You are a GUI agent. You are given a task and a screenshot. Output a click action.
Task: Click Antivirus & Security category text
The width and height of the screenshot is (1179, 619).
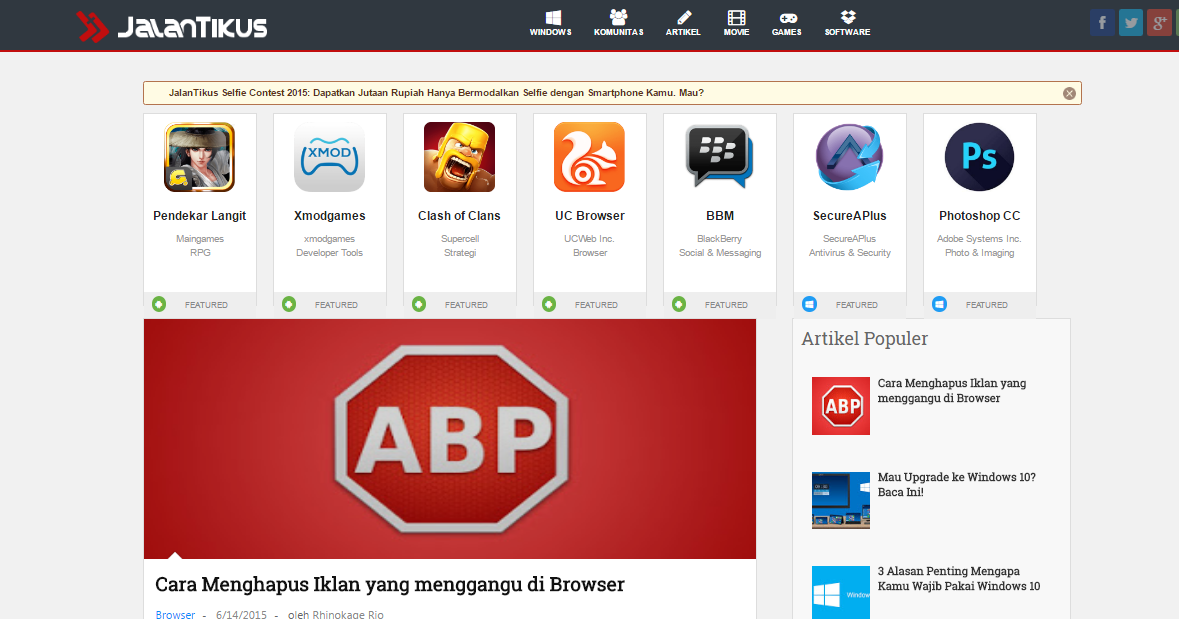tap(850, 253)
